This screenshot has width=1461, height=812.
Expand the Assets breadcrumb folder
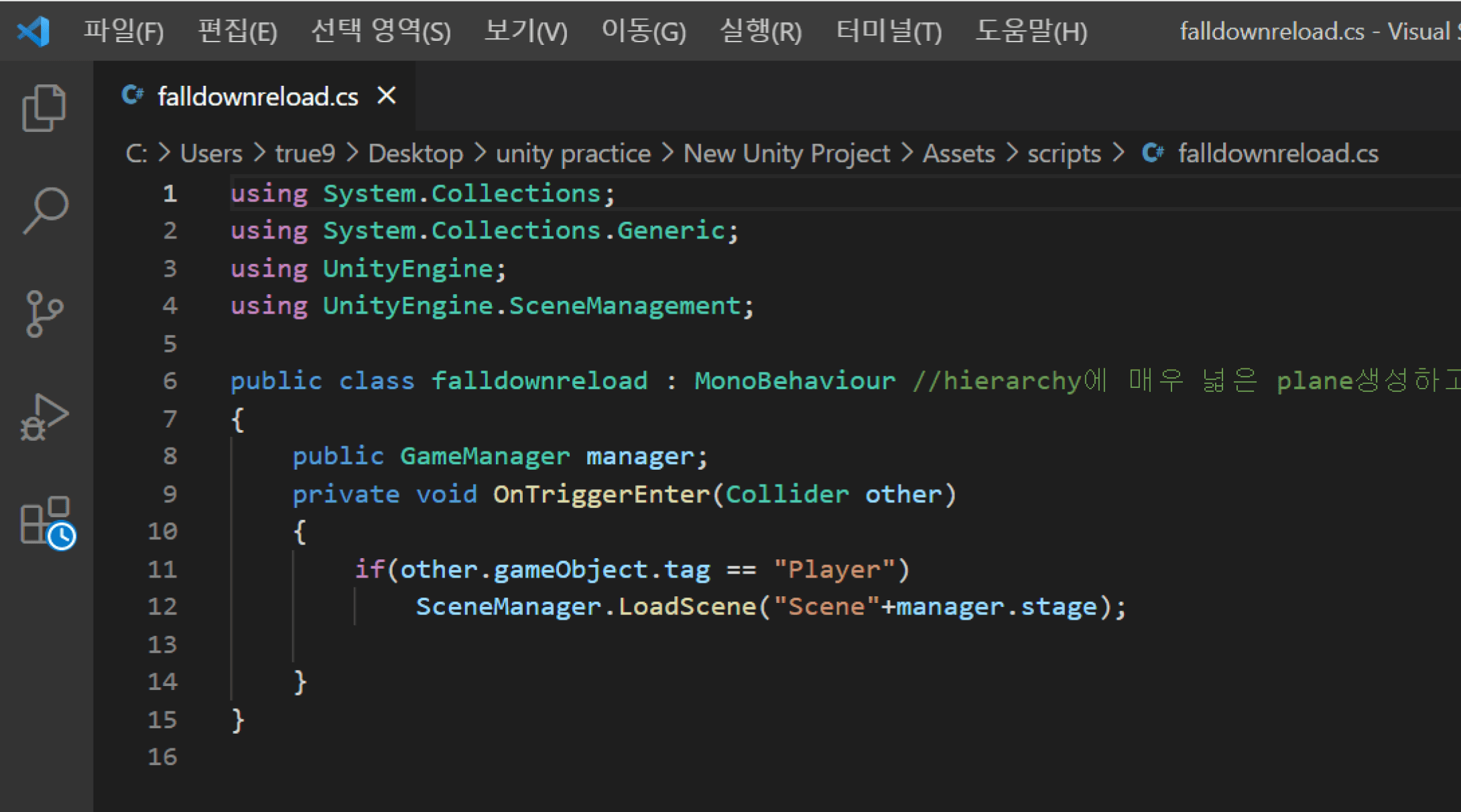[958, 153]
